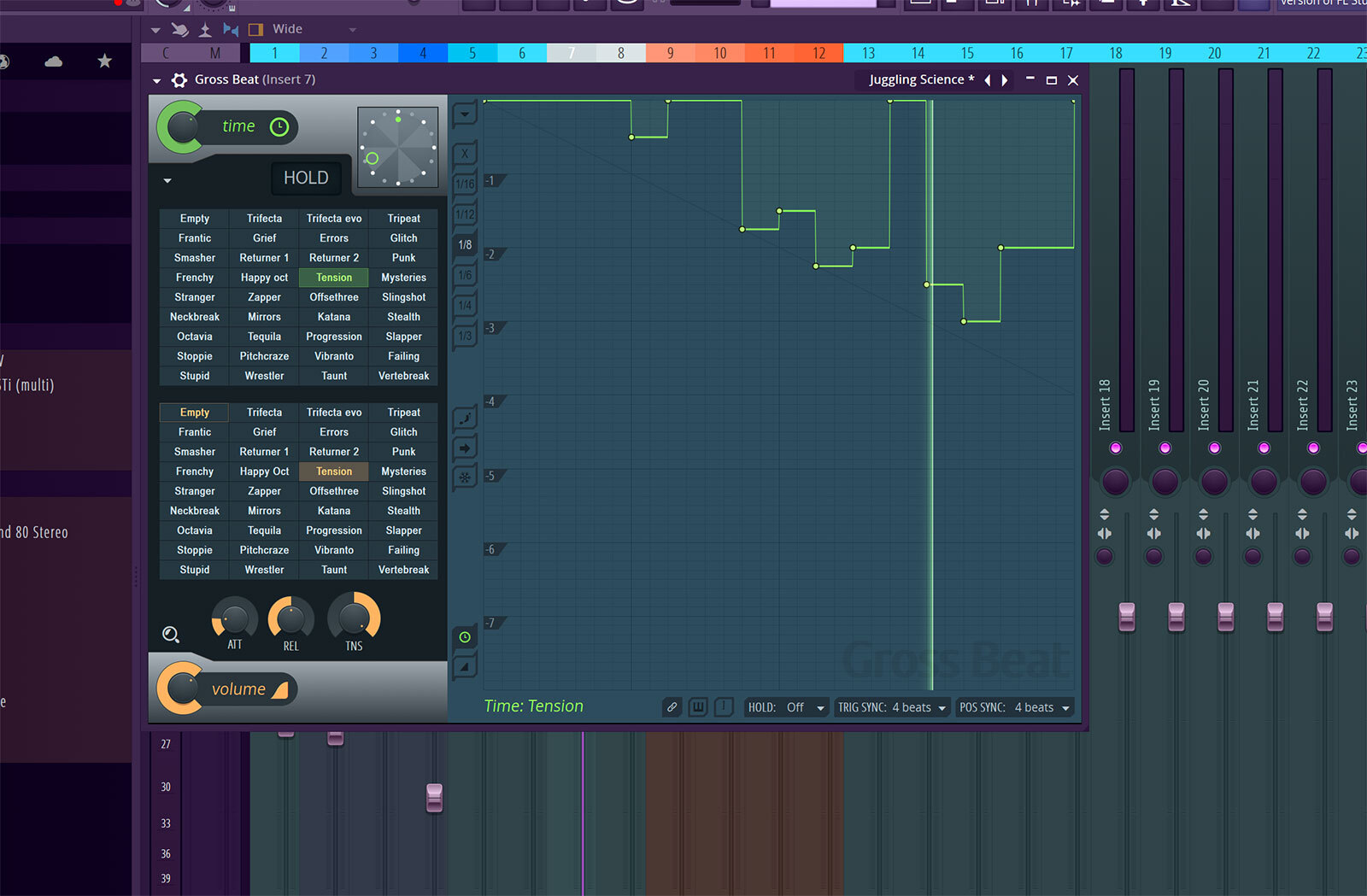Toggle the HOLD button
1367x896 pixels.
coord(306,178)
